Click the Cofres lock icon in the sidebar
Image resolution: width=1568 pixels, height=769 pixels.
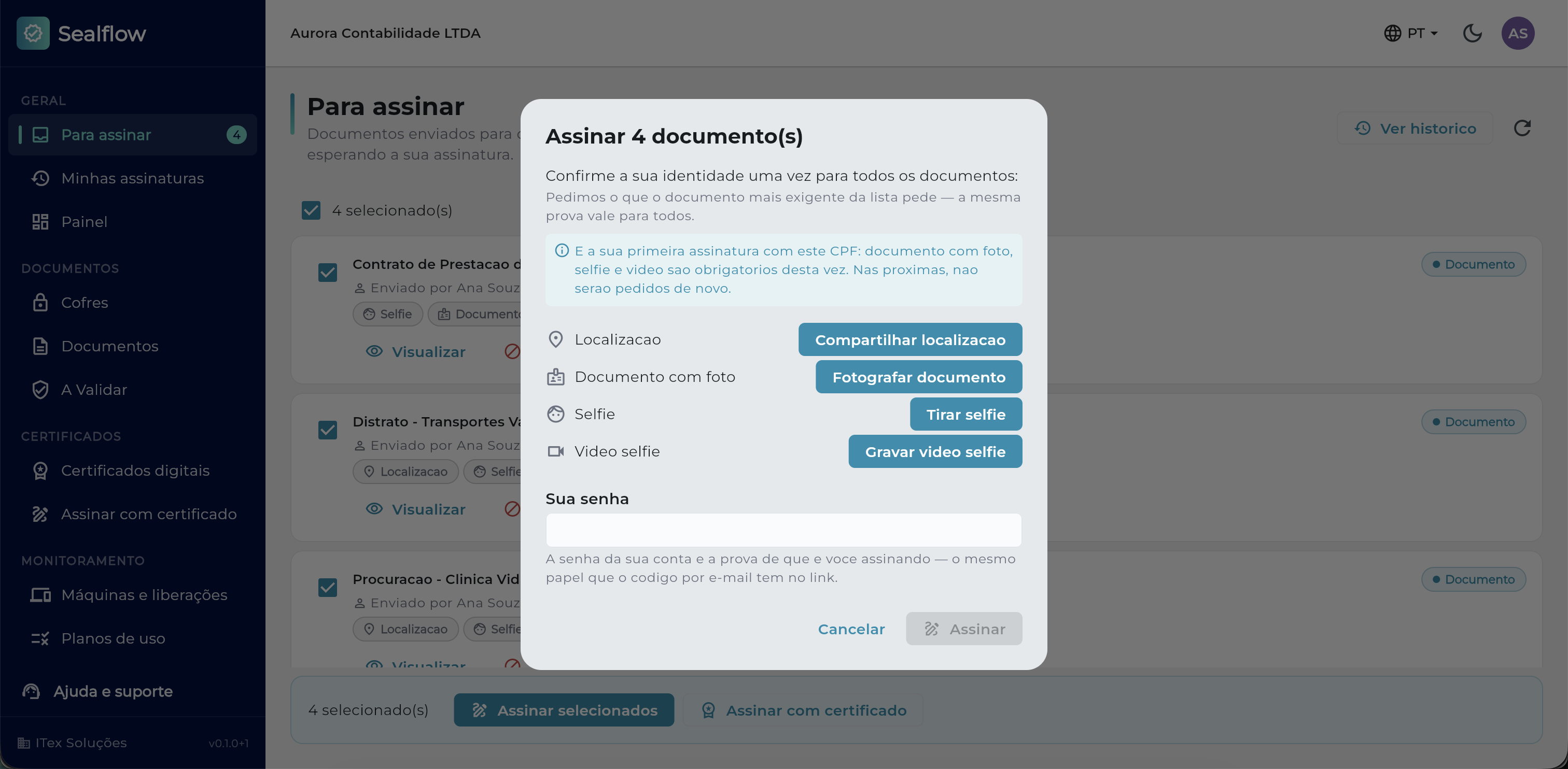pyautogui.click(x=40, y=303)
